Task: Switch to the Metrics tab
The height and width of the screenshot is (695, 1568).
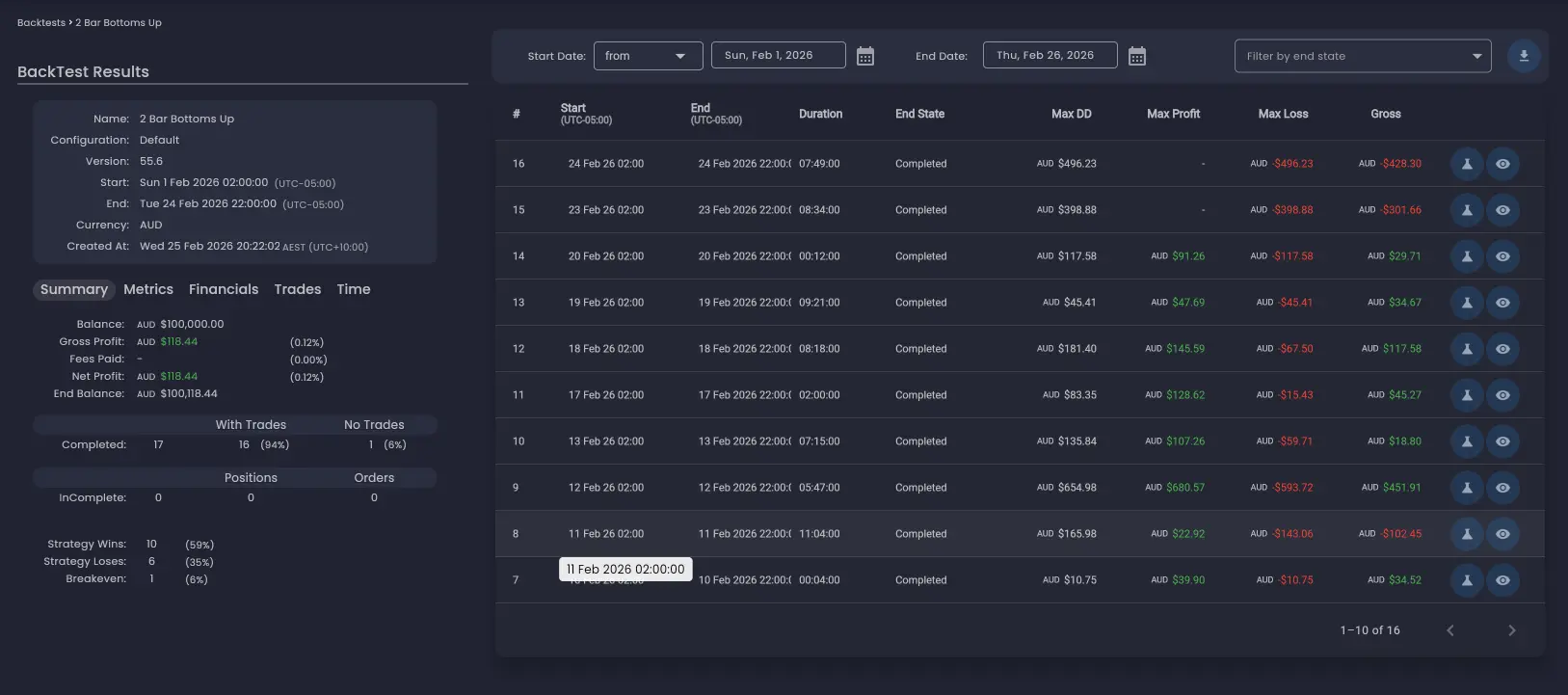Action: (148, 289)
